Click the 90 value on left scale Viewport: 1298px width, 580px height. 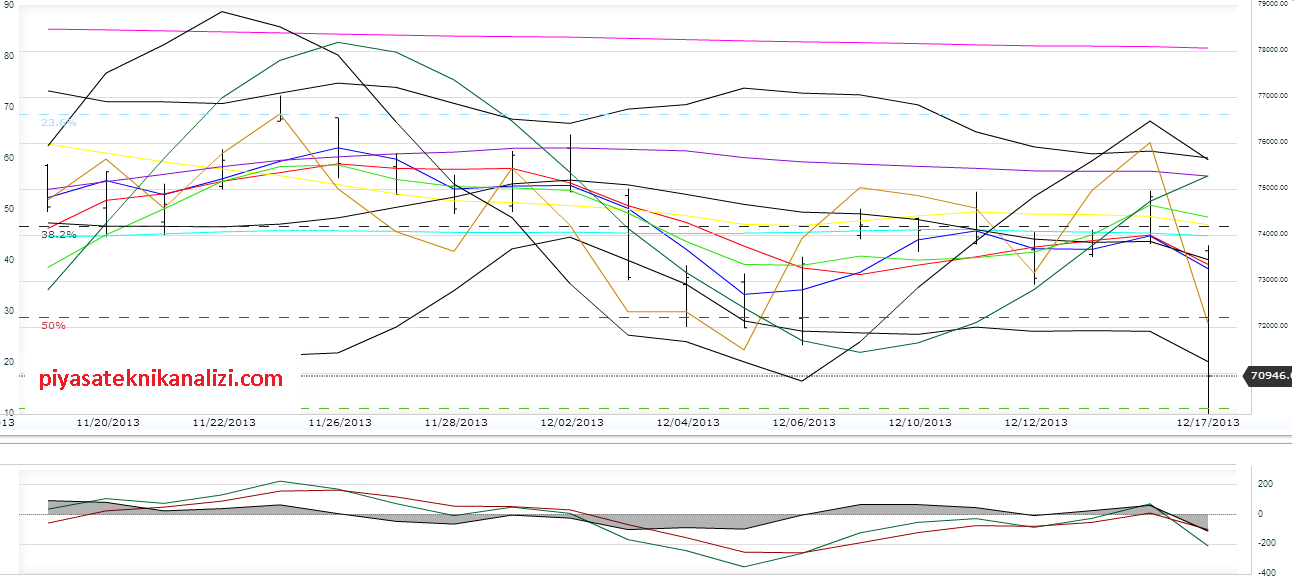9,5
